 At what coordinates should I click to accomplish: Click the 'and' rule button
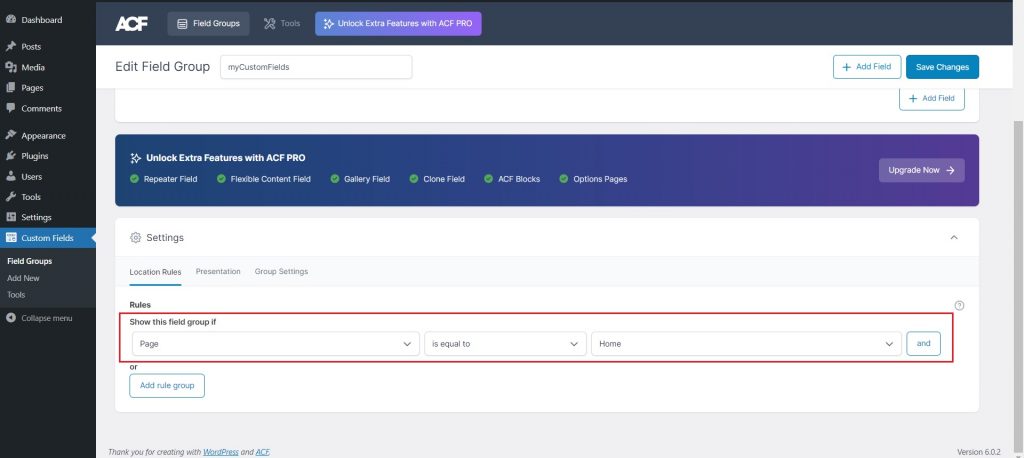(x=923, y=344)
